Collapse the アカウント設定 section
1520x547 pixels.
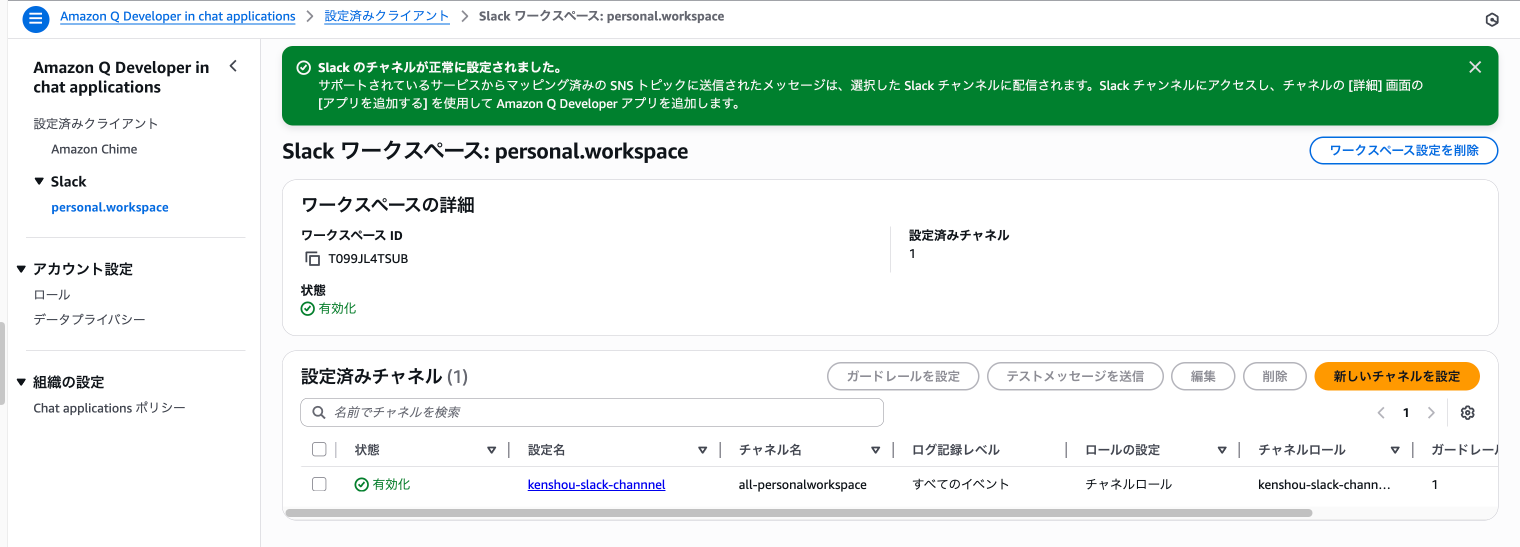pos(22,269)
